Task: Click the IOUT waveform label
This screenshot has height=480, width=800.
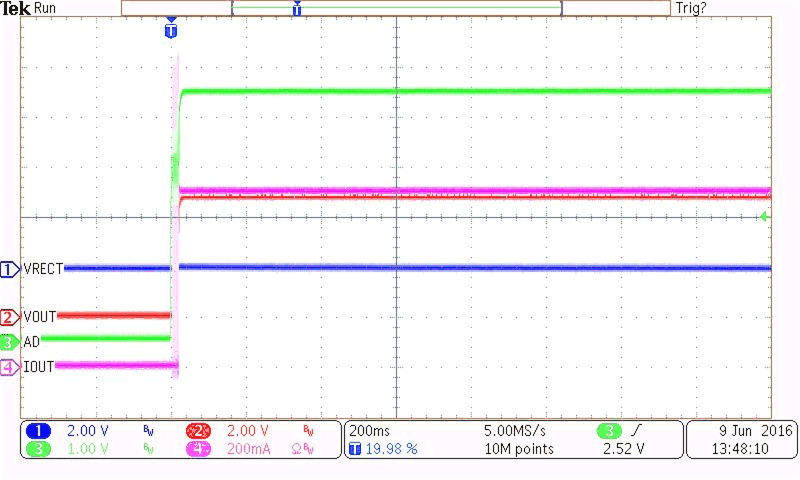Action: coord(39,367)
